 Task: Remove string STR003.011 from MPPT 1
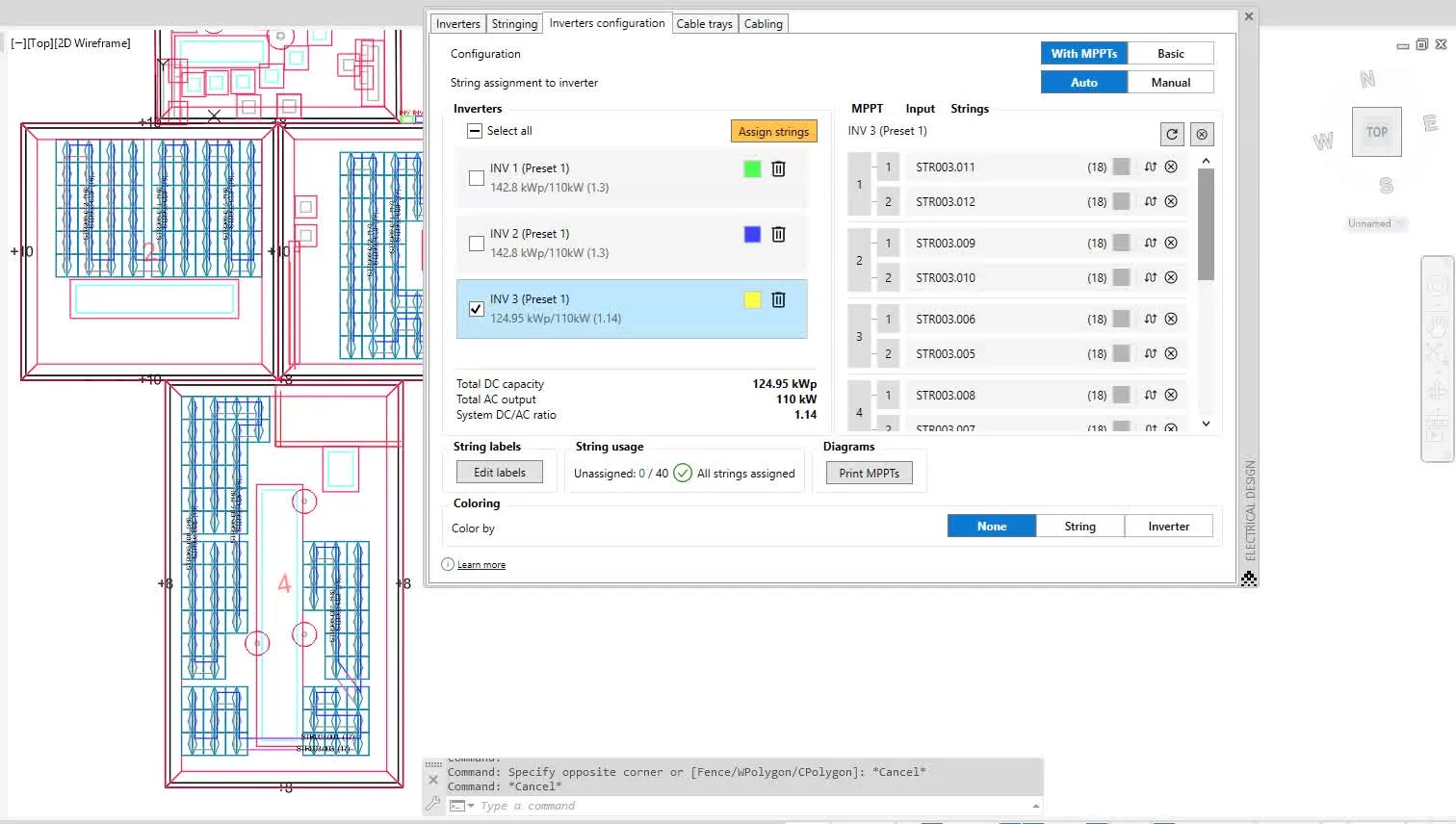click(x=1171, y=167)
